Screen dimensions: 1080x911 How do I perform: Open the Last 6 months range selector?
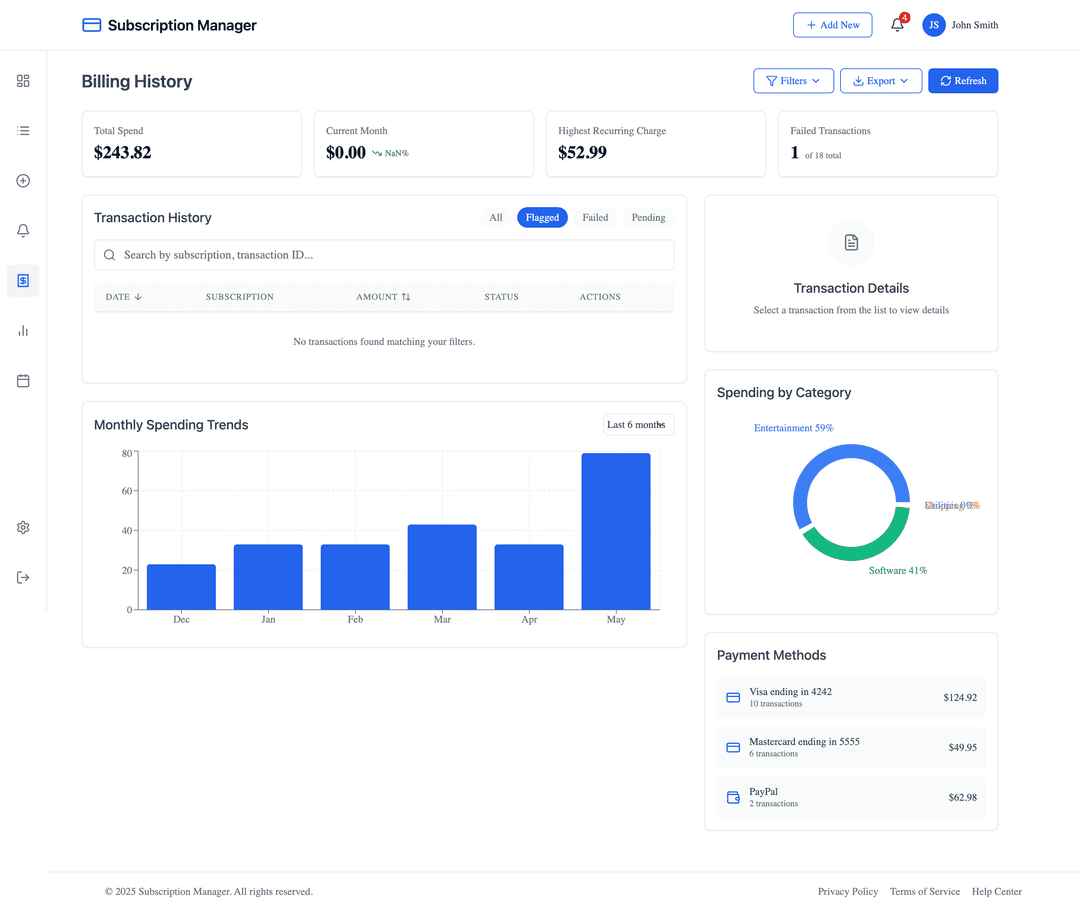638,424
